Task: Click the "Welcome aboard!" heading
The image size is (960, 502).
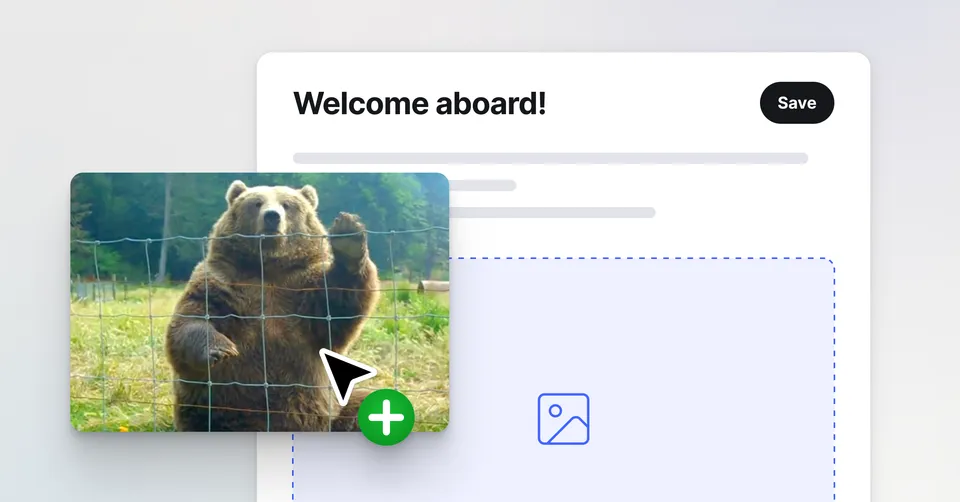Action: (x=419, y=103)
